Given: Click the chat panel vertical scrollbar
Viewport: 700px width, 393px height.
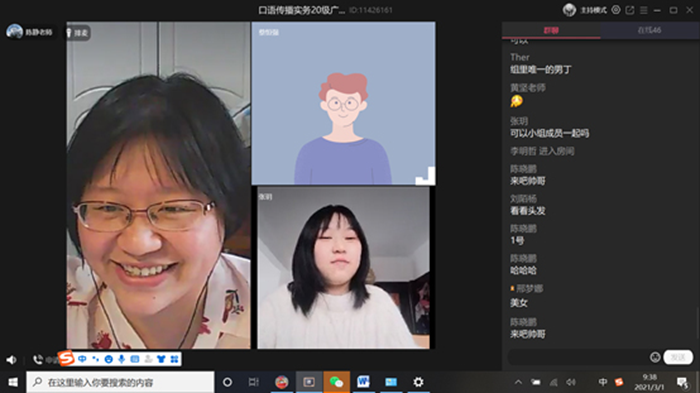Looking at the screenshot, I should (x=697, y=323).
